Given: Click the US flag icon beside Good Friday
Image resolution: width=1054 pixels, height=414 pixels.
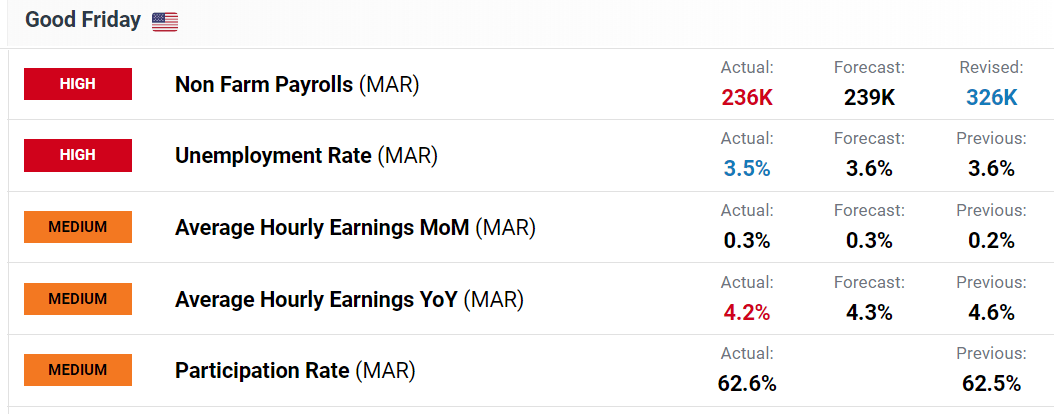Looking at the screenshot, I should pyautogui.click(x=165, y=22).
